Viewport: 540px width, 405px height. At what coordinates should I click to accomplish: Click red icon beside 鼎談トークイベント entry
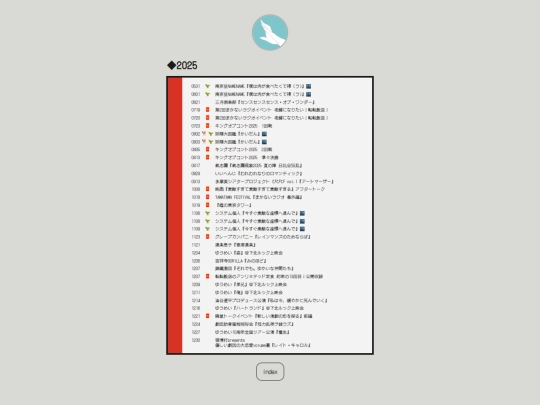click(x=207, y=316)
